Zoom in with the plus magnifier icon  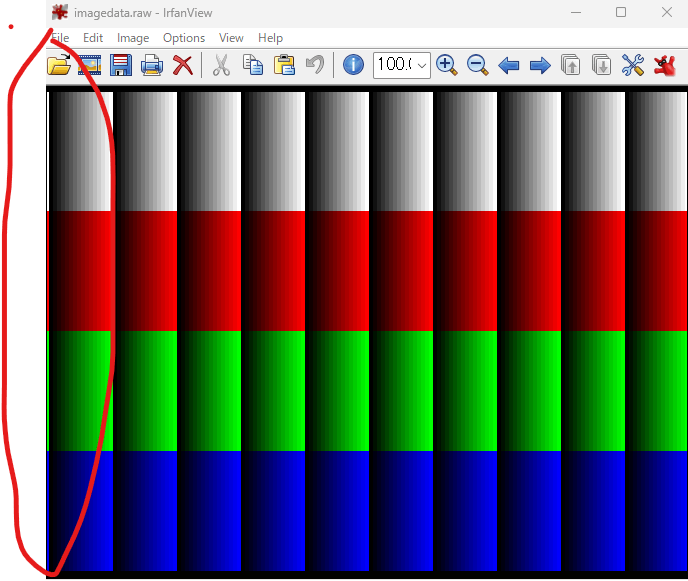coord(447,65)
